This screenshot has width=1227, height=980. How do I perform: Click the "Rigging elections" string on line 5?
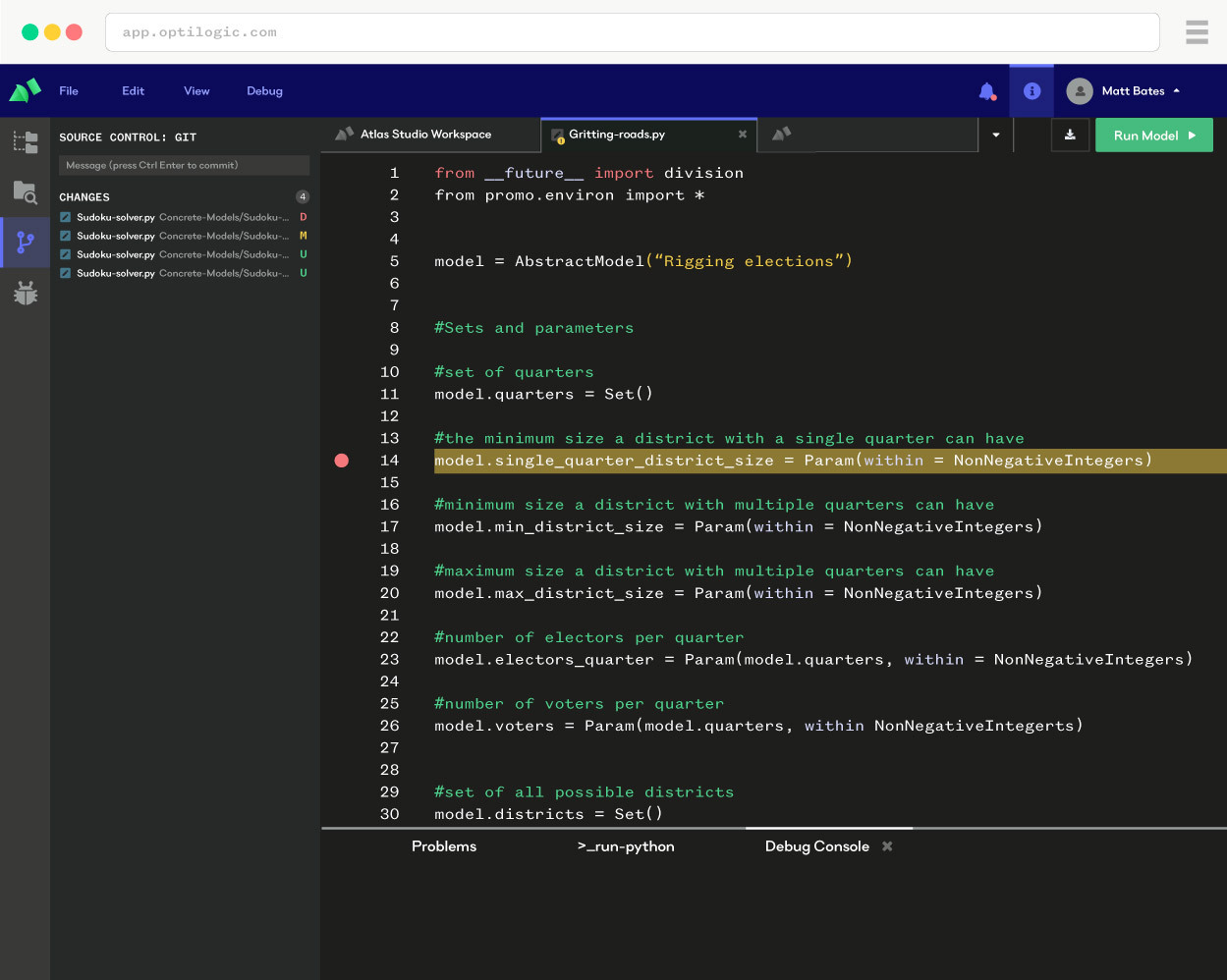pyautogui.click(x=750, y=261)
